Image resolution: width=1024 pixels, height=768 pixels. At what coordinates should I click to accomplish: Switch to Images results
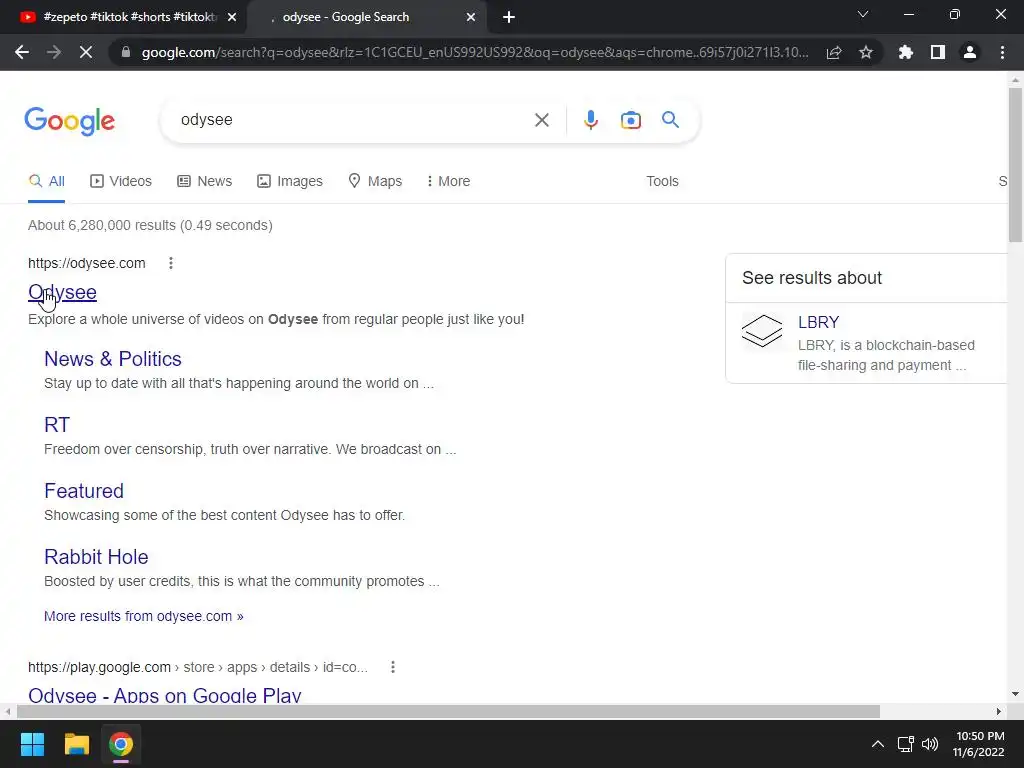290,181
